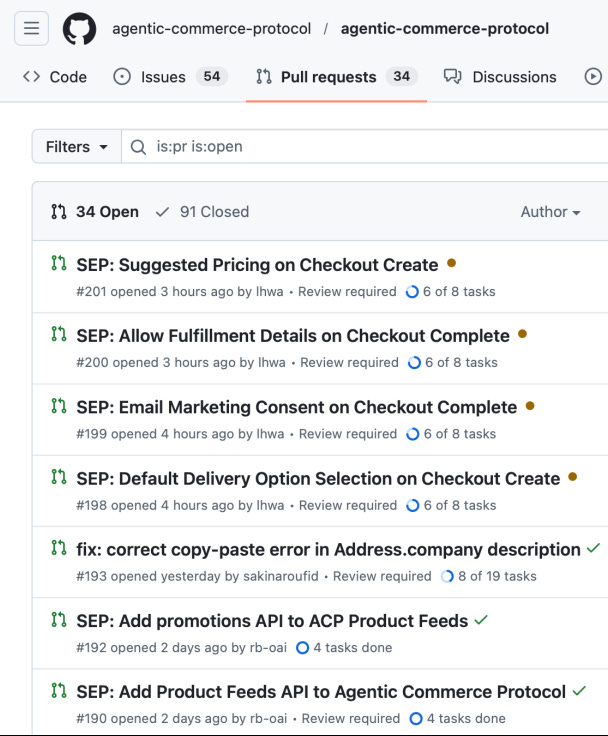Open the Author filter dropdown
The width and height of the screenshot is (608, 736).
click(550, 212)
